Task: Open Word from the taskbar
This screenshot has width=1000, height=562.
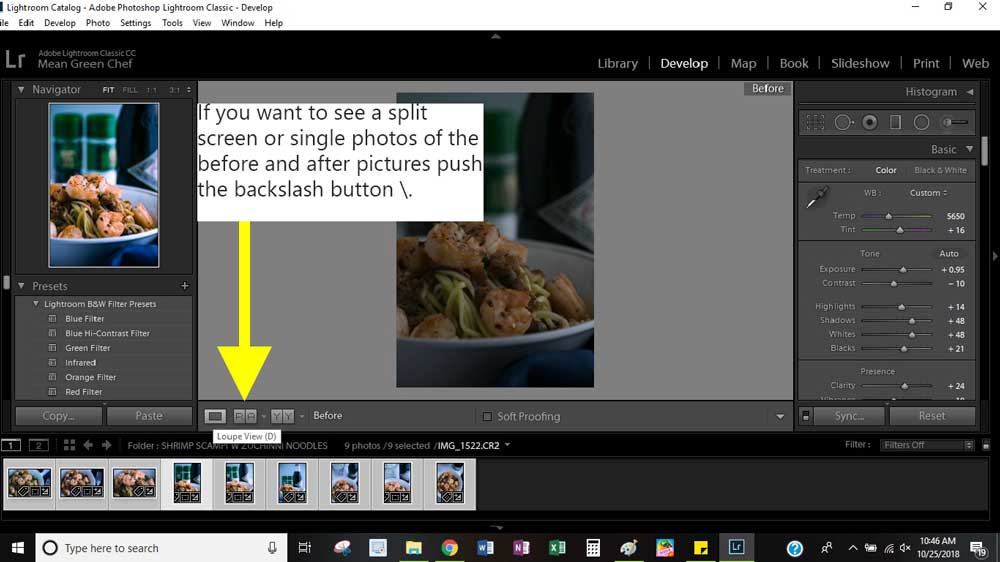Action: tap(485, 548)
